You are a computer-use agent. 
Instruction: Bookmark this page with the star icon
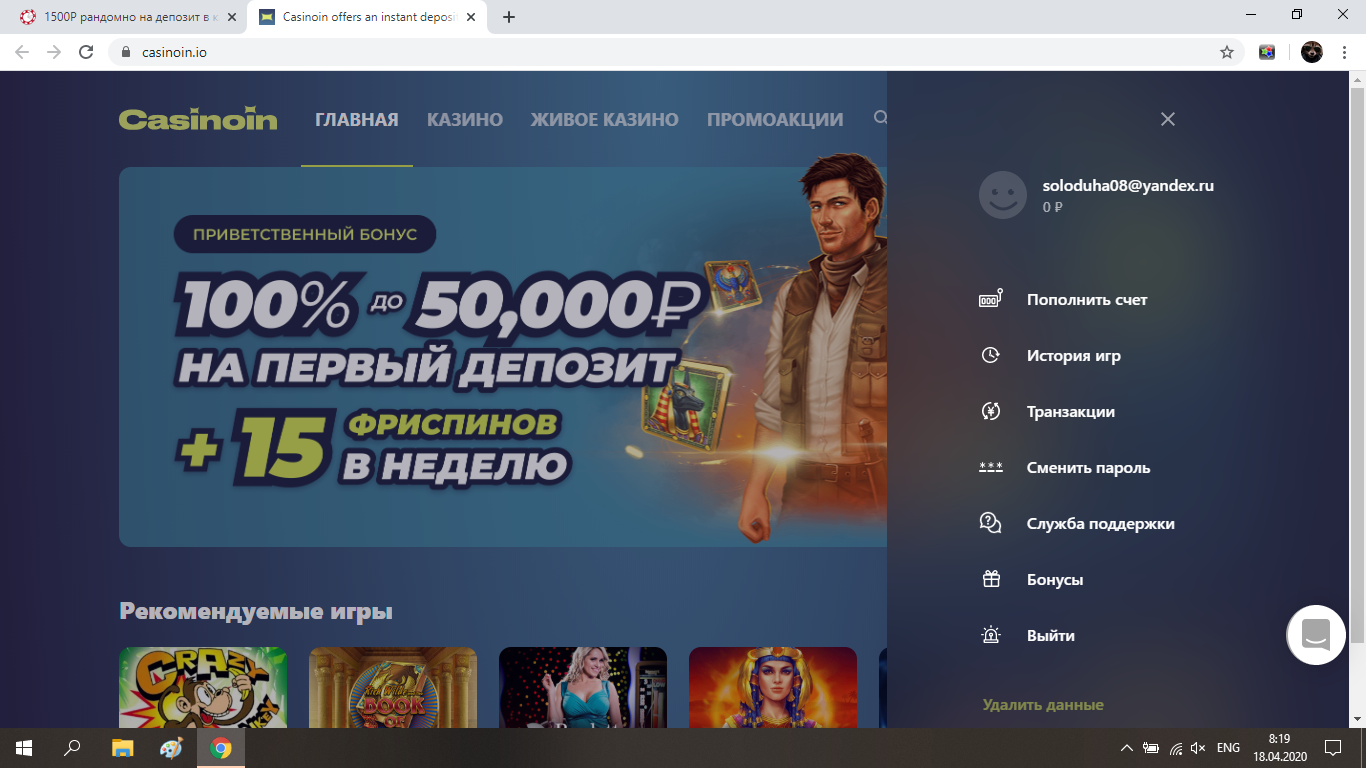tap(1227, 52)
